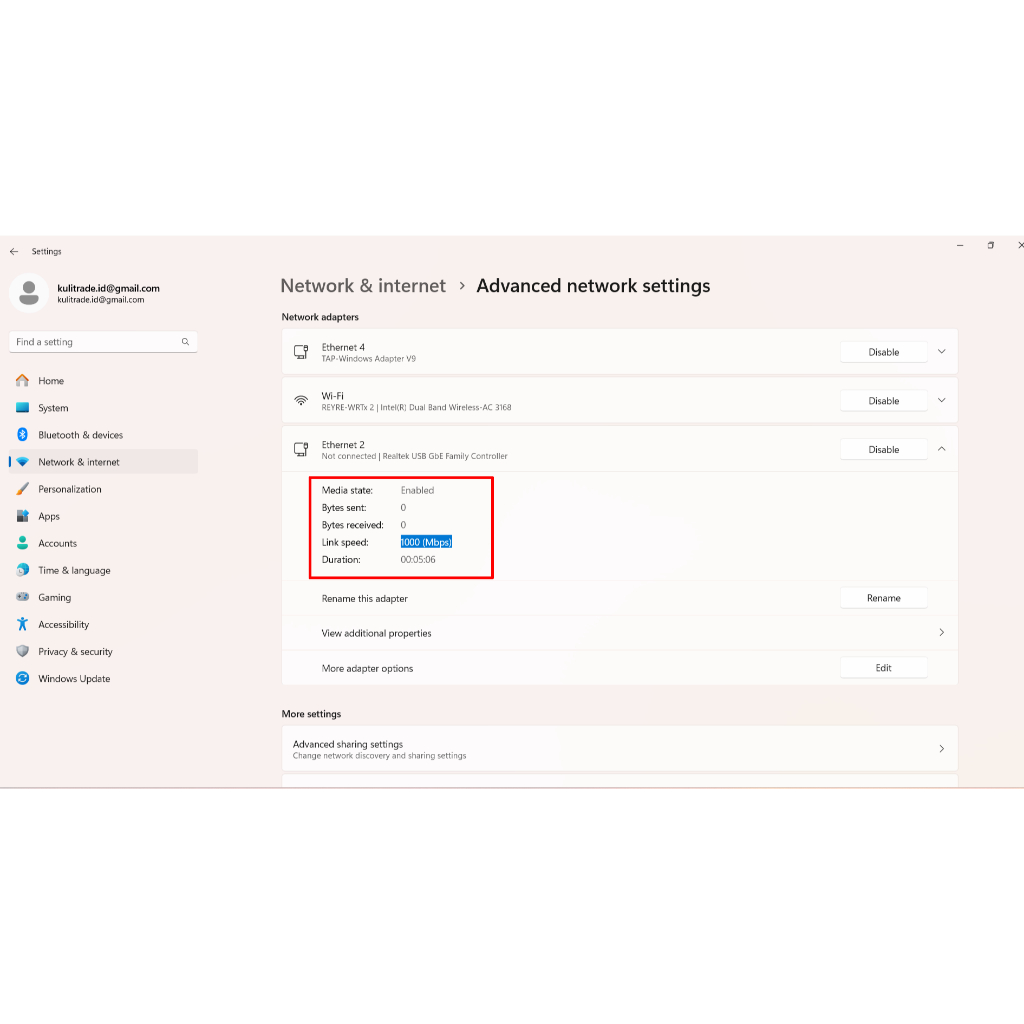Open the Home settings page

click(x=103, y=381)
